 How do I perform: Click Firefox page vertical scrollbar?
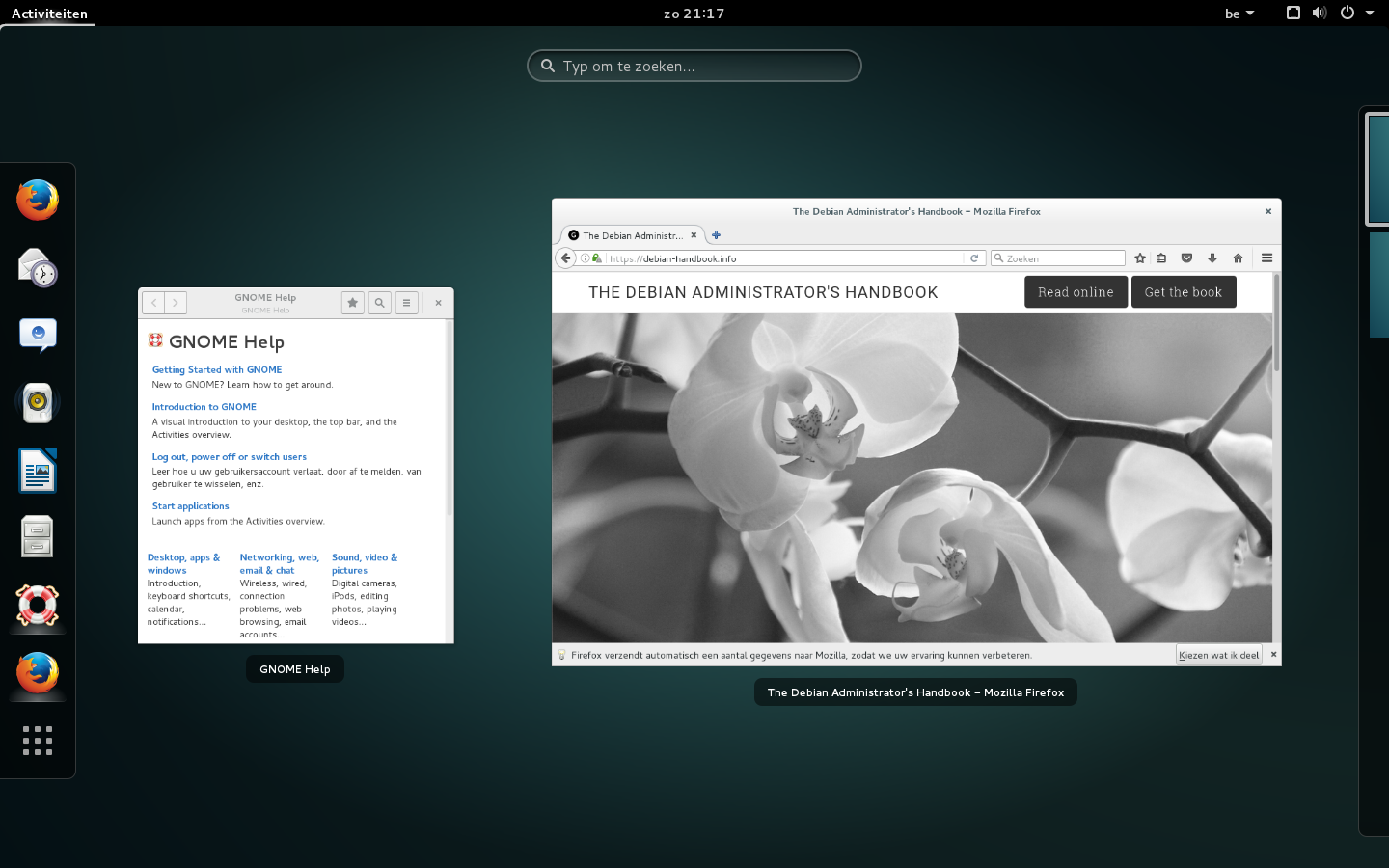coord(1277,323)
